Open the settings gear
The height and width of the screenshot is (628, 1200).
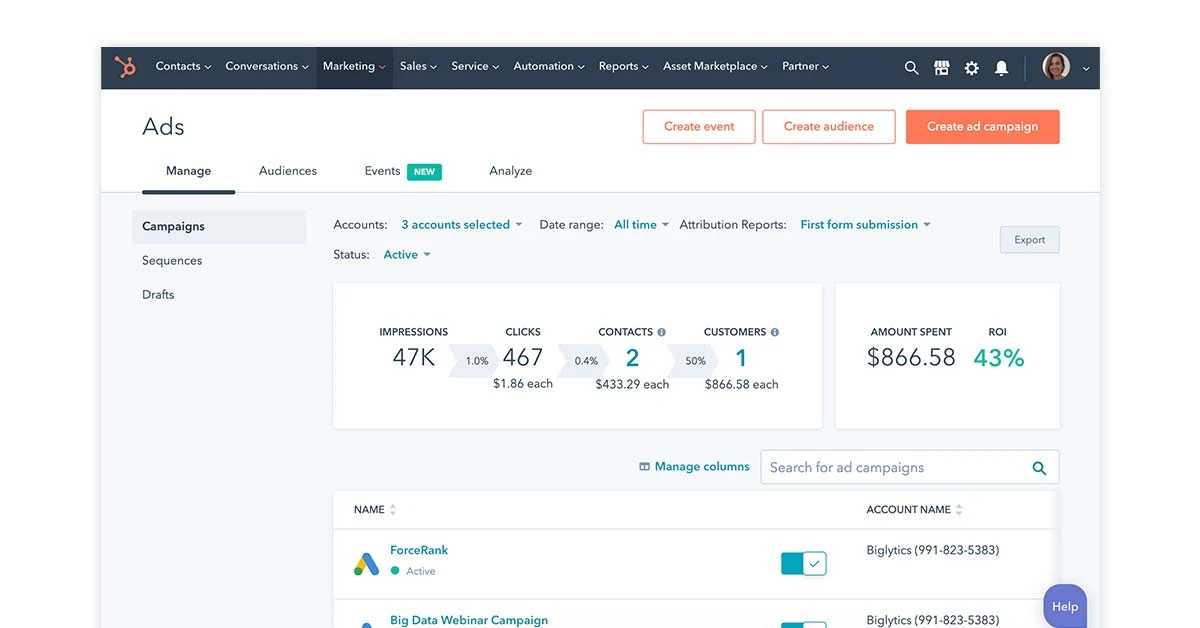971,67
